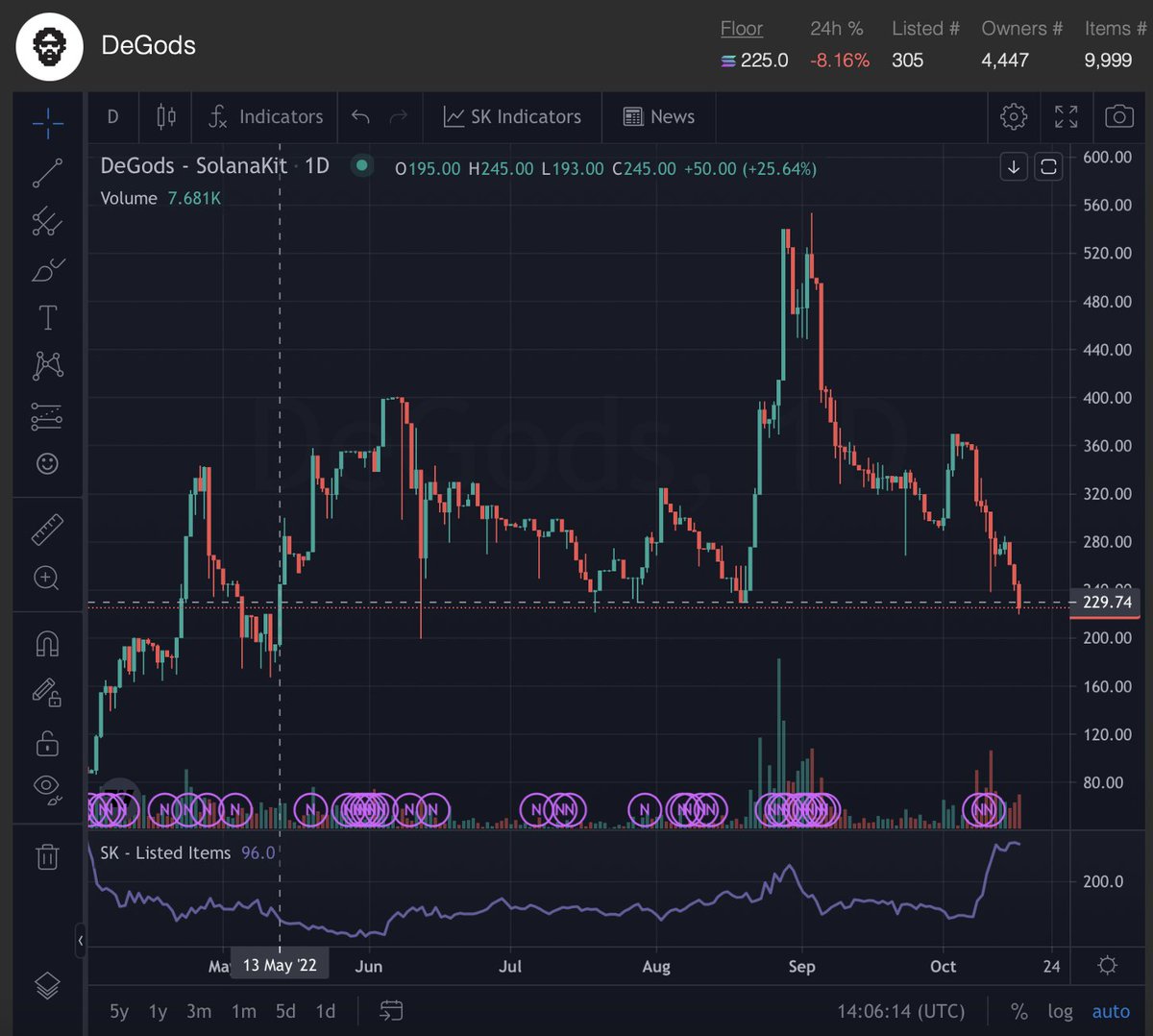Toggle auto scale mode
Image resolution: width=1153 pixels, height=1036 pixels.
(x=1112, y=1011)
